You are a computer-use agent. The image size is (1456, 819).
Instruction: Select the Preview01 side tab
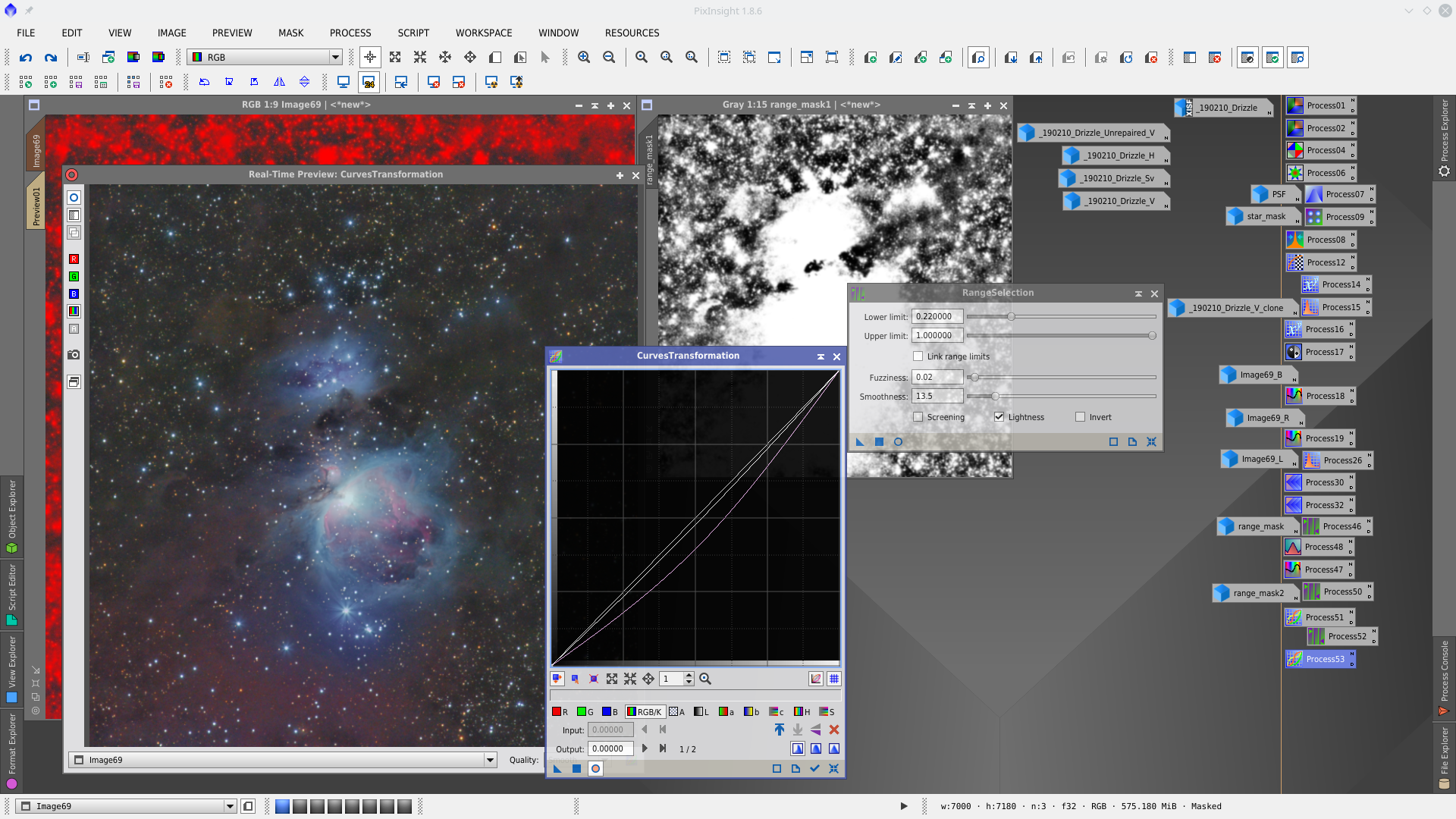(x=36, y=206)
